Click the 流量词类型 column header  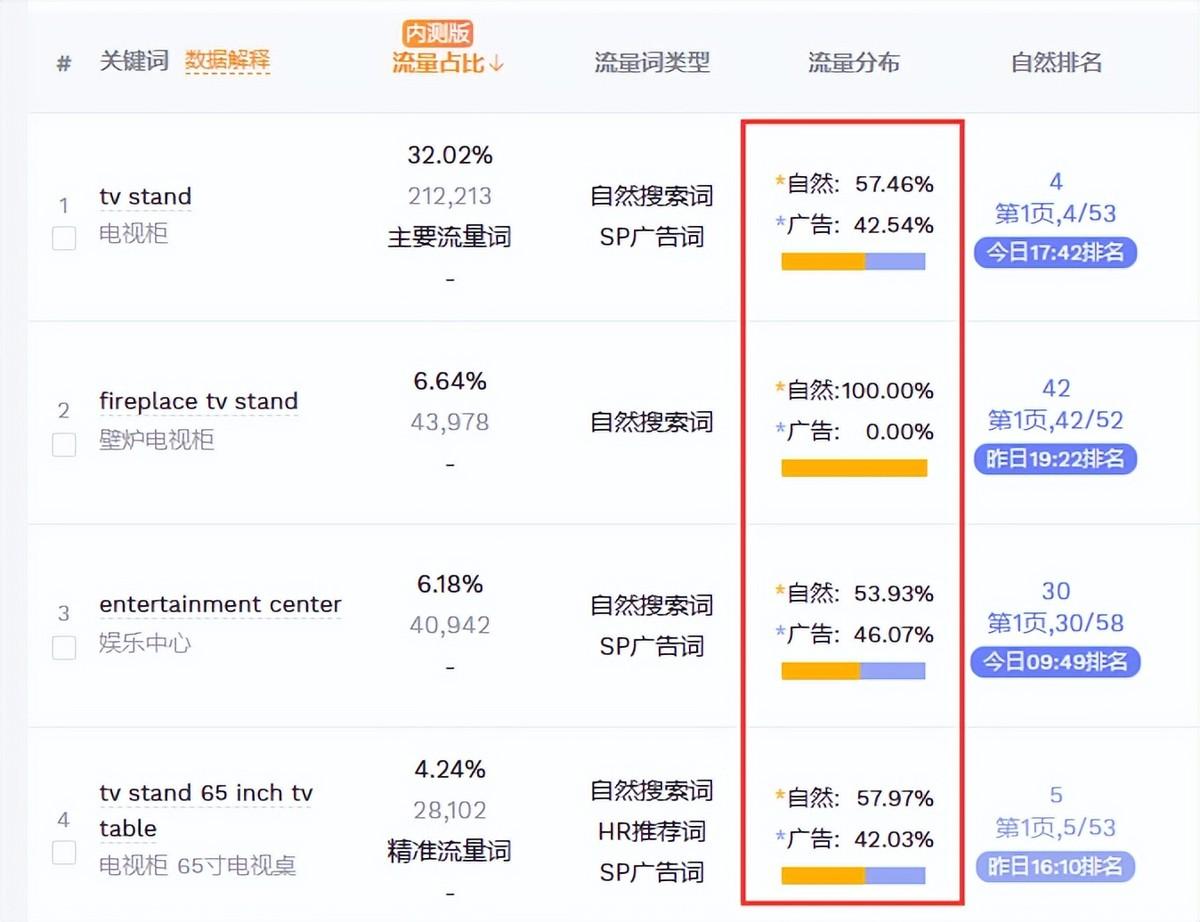tap(652, 63)
